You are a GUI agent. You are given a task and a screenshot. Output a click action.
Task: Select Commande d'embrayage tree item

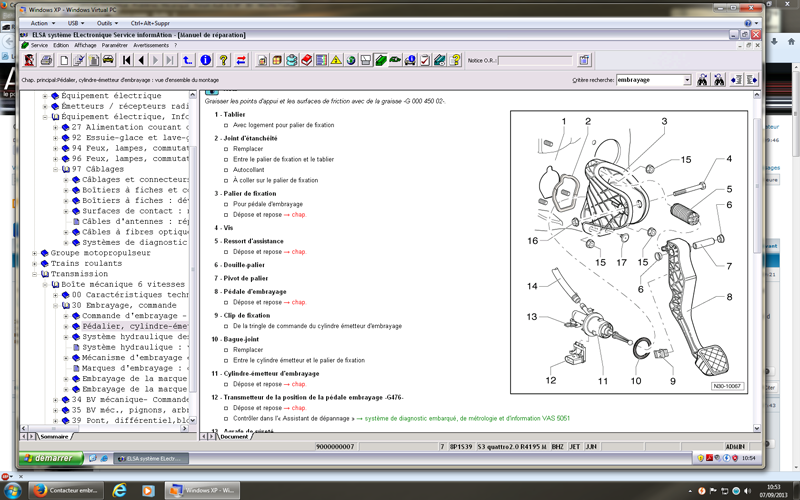click(x=135, y=316)
